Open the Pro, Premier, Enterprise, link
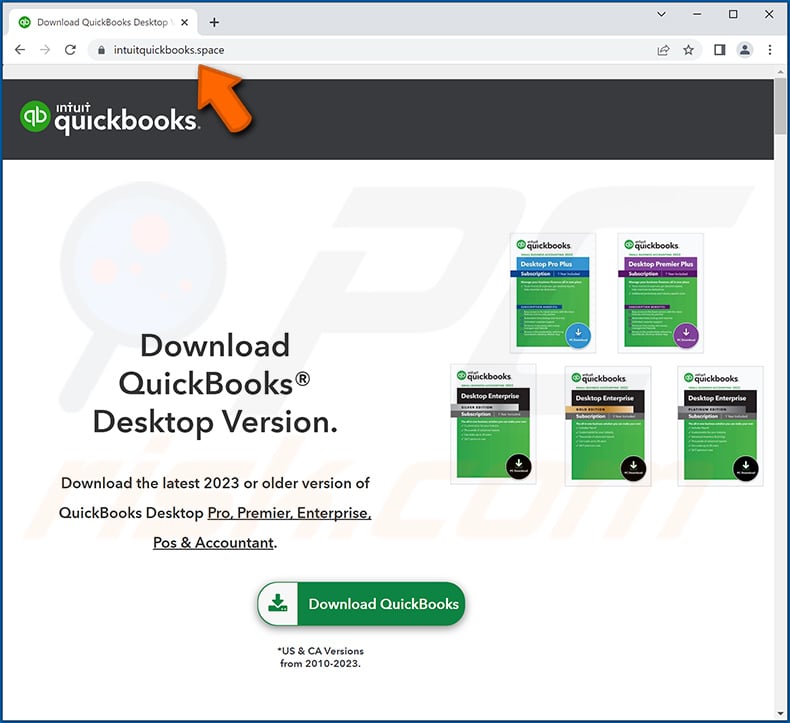Viewport: 790px width, 723px height. pyautogui.click(x=290, y=513)
